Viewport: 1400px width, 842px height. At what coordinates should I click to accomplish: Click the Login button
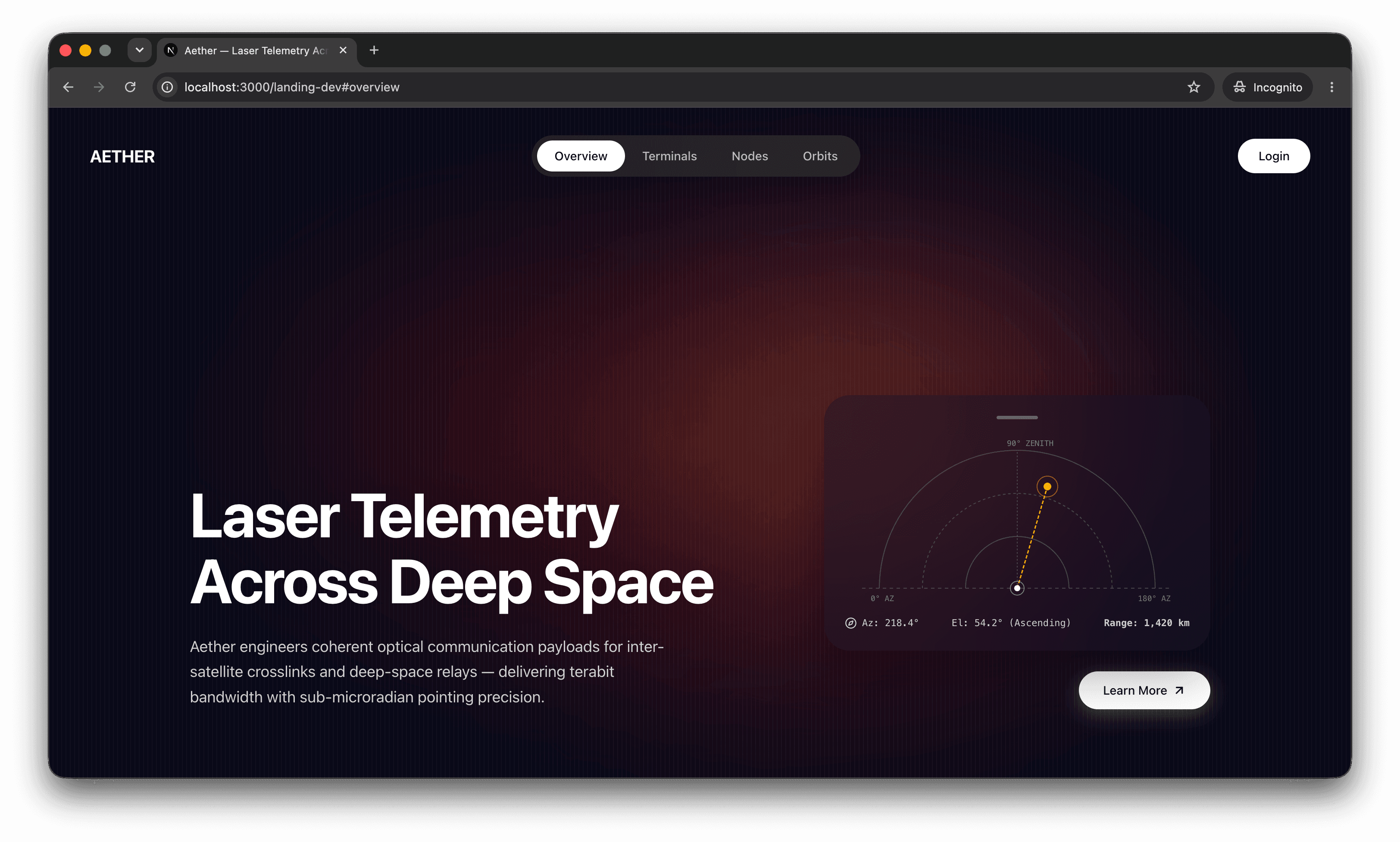pos(1273,156)
